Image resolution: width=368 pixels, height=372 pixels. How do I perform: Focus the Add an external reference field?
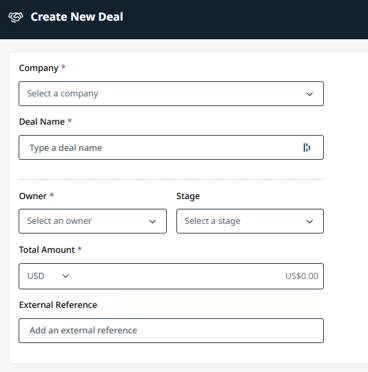click(171, 330)
